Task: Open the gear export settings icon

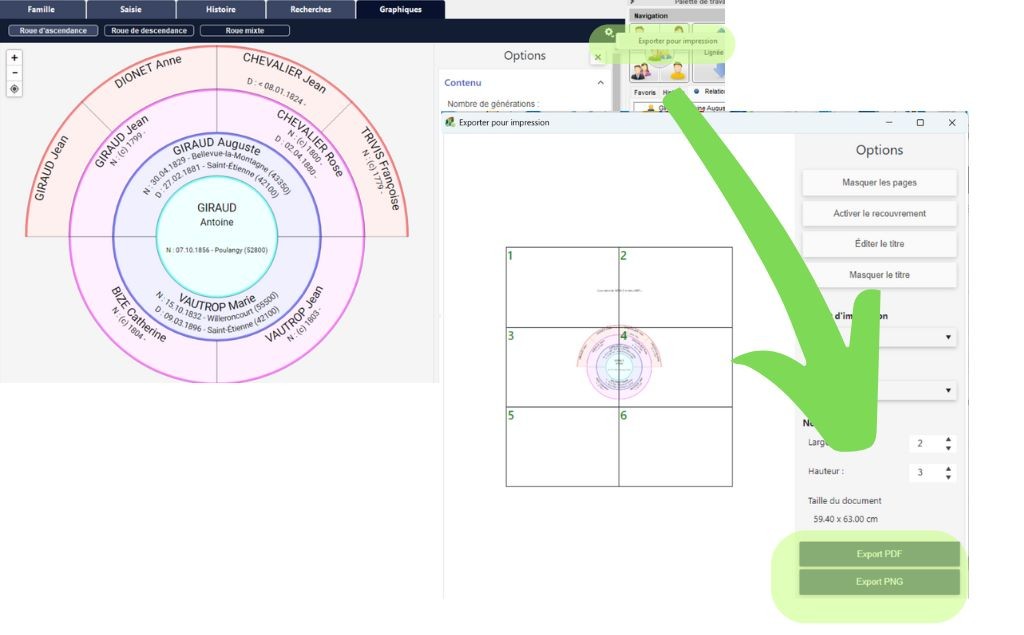Action: tap(609, 32)
